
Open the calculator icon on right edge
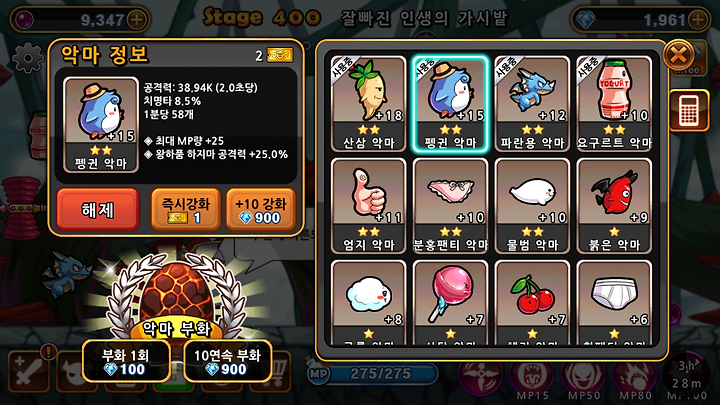pyautogui.click(x=689, y=111)
